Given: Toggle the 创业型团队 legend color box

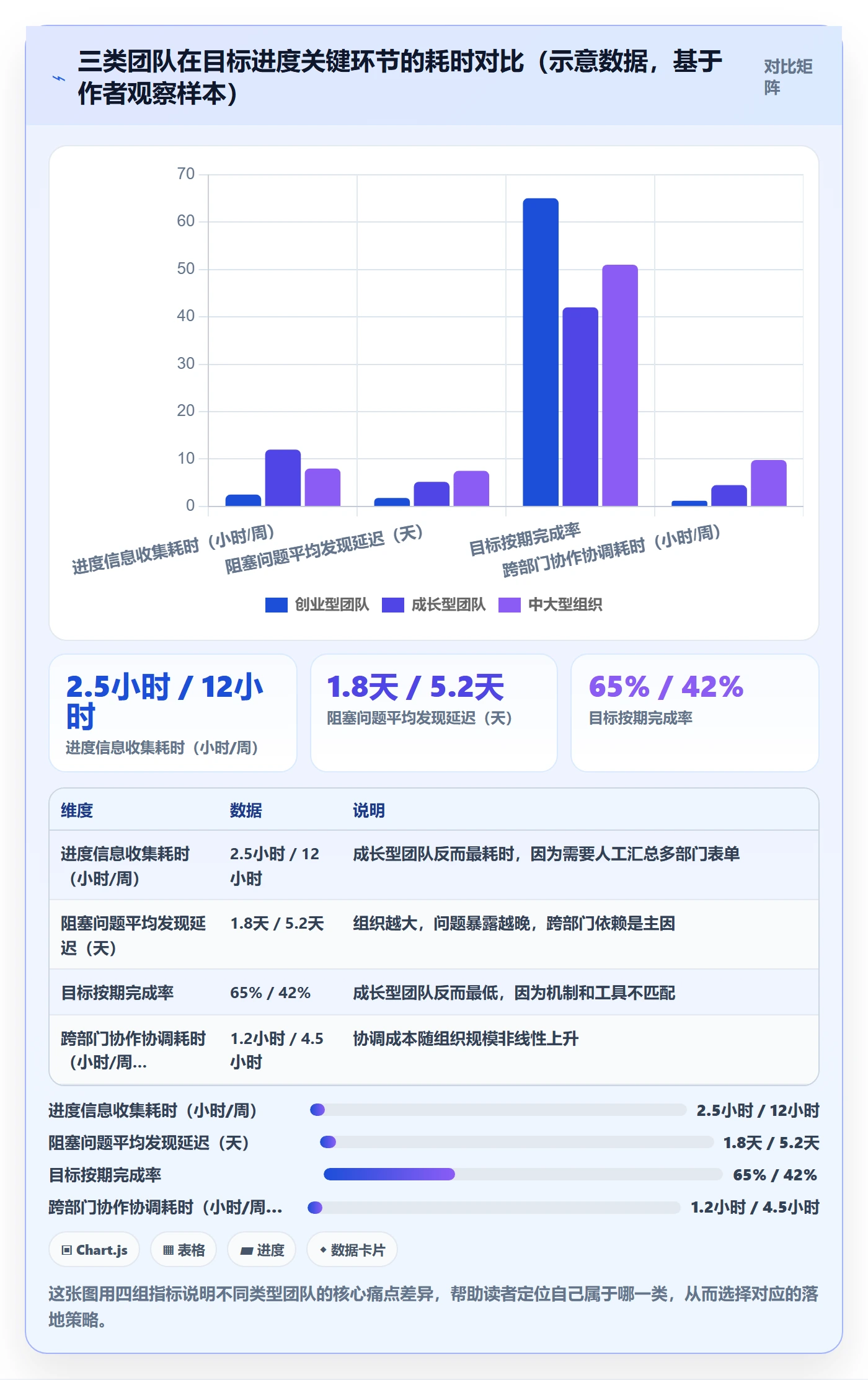Looking at the screenshot, I should click(276, 604).
